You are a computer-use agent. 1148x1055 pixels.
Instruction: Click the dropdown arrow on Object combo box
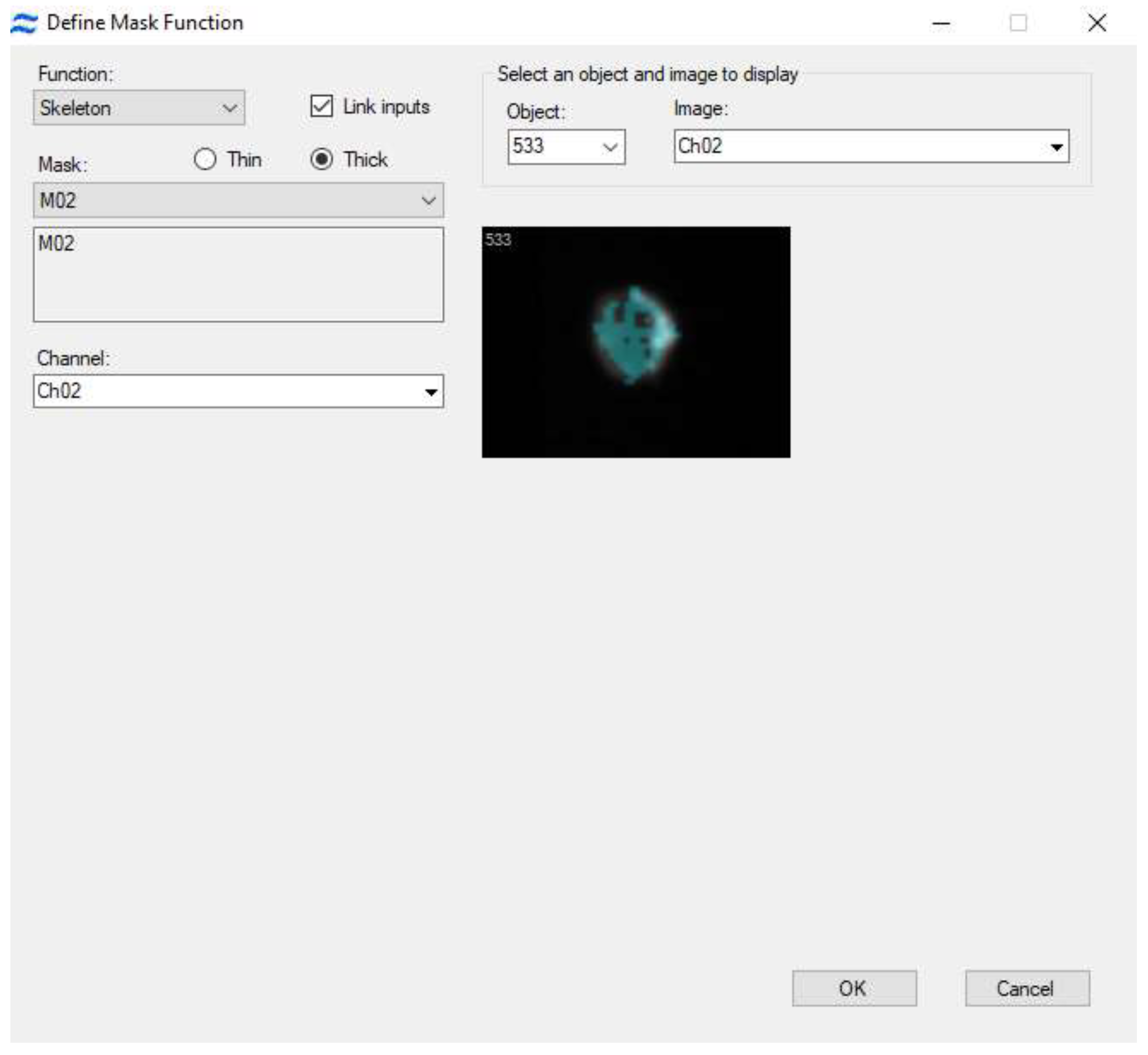(610, 147)
